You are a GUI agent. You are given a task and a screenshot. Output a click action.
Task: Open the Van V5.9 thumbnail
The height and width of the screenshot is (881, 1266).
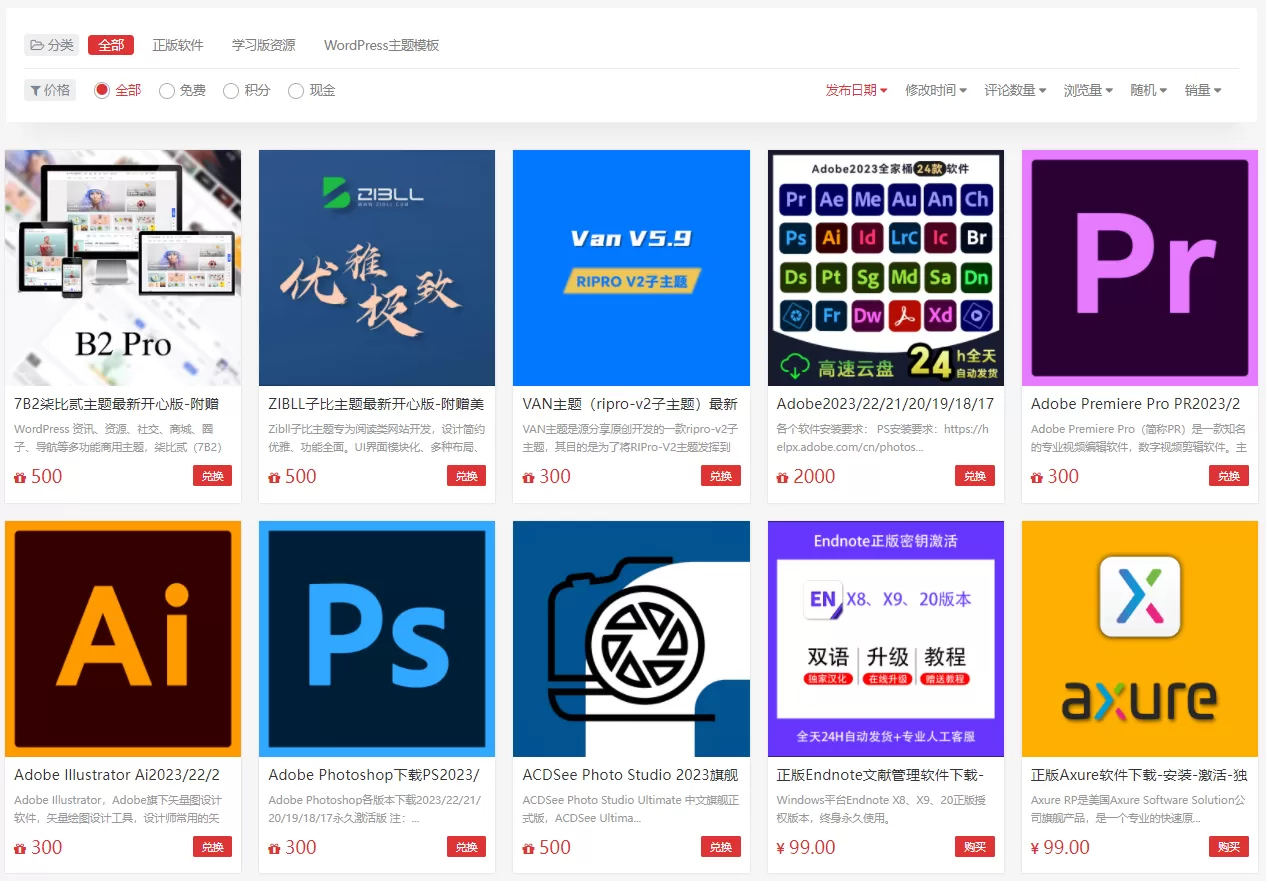tap(631, 268)
